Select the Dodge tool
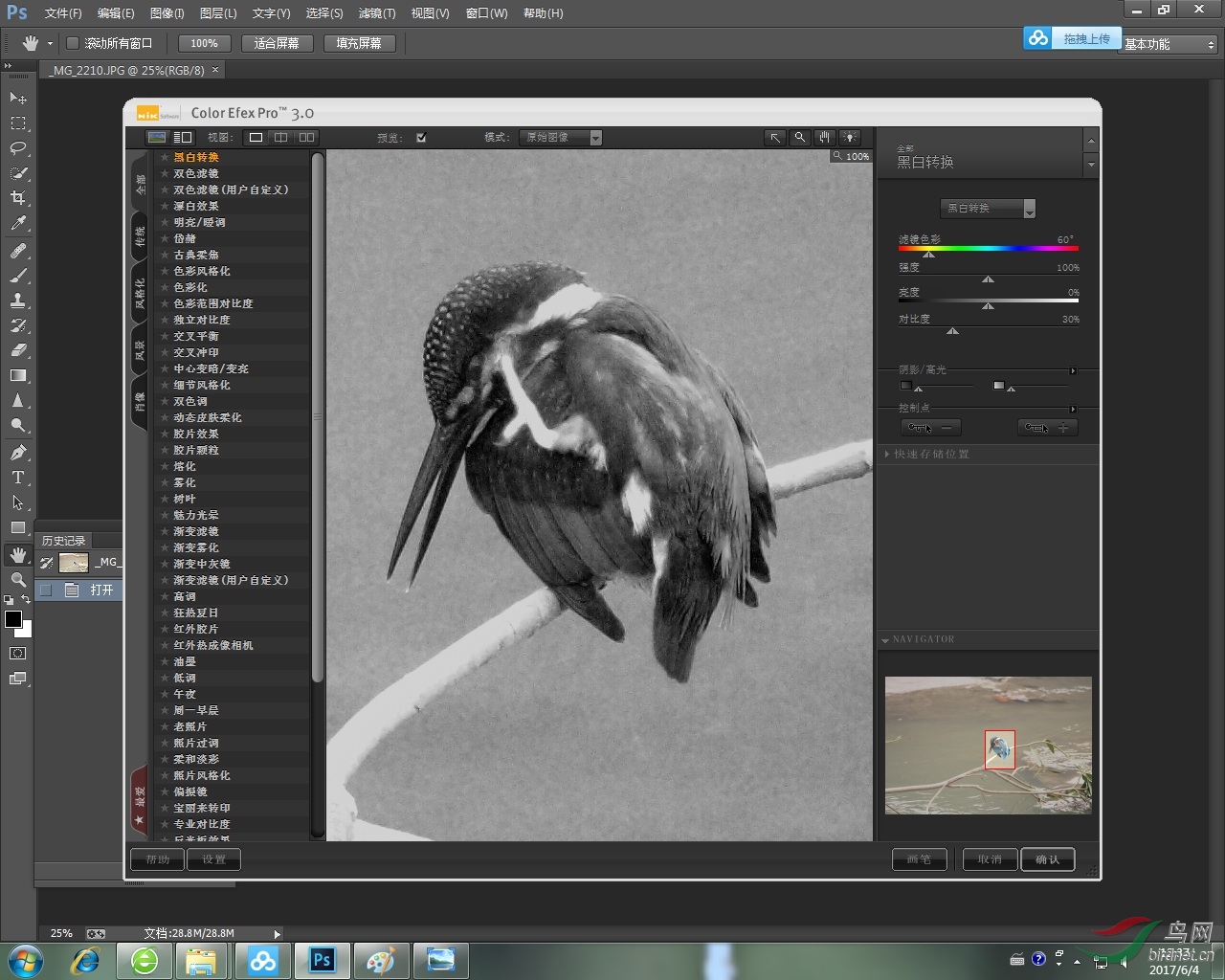This screenshot has width=1225, height=980. (18, 426)
